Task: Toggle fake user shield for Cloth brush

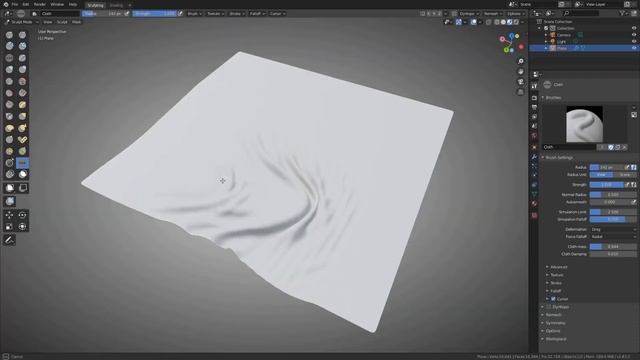Action: [x=611, y=147]
